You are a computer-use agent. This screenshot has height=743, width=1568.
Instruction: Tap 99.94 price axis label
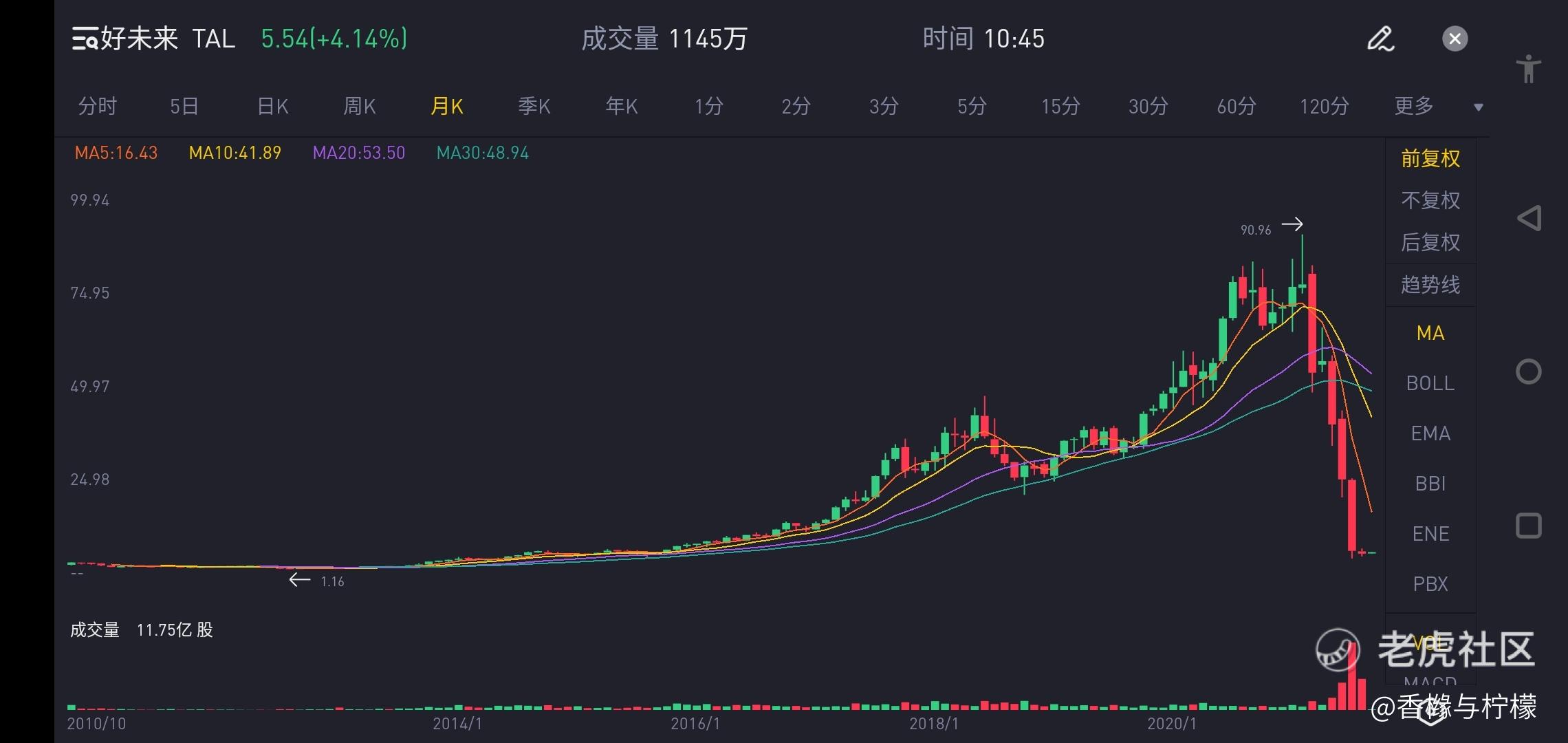pyautogui.click(x=90, y=200)
